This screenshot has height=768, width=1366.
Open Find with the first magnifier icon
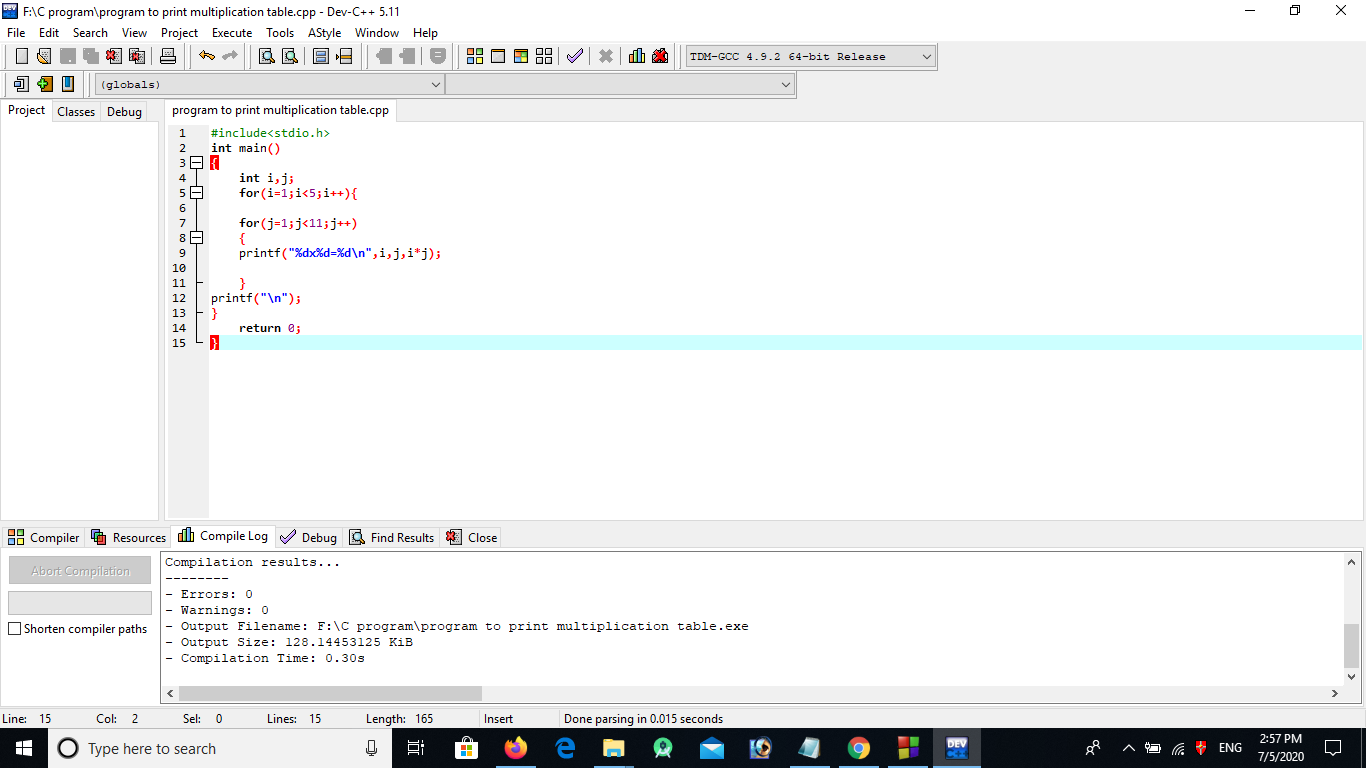tap(267, 56)
